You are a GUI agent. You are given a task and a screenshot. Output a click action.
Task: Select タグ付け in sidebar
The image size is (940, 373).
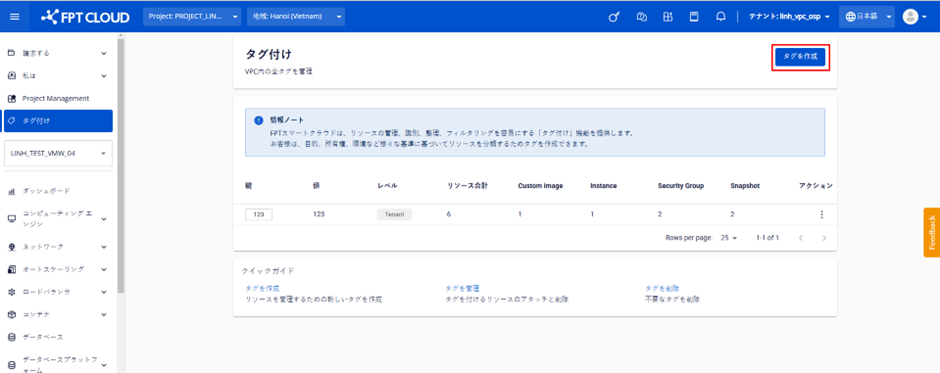58,121
